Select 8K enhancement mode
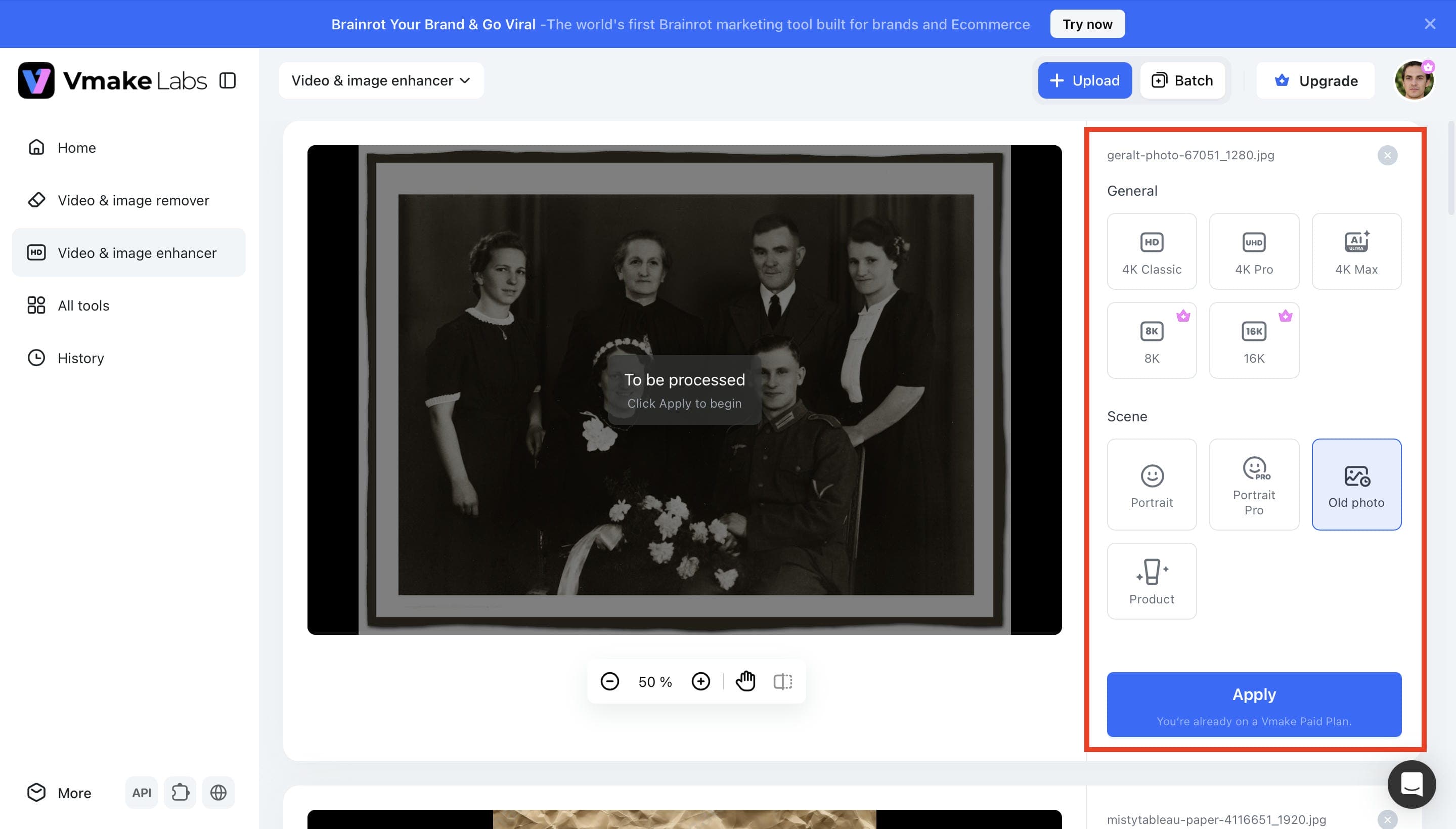 click(x=1152, y=340)
